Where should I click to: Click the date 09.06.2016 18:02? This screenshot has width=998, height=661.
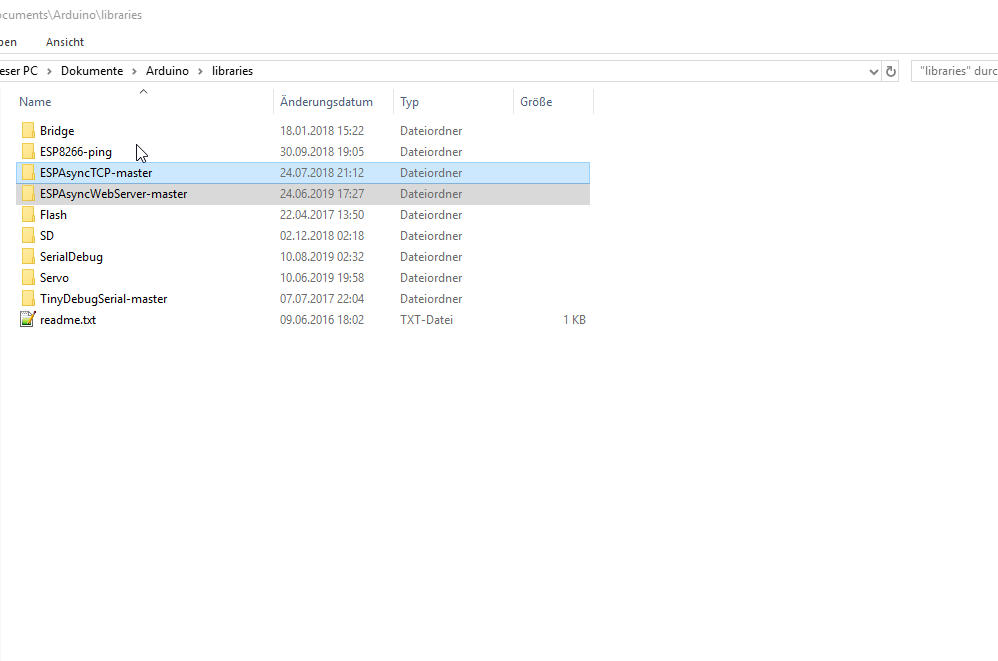click(322, 319)
